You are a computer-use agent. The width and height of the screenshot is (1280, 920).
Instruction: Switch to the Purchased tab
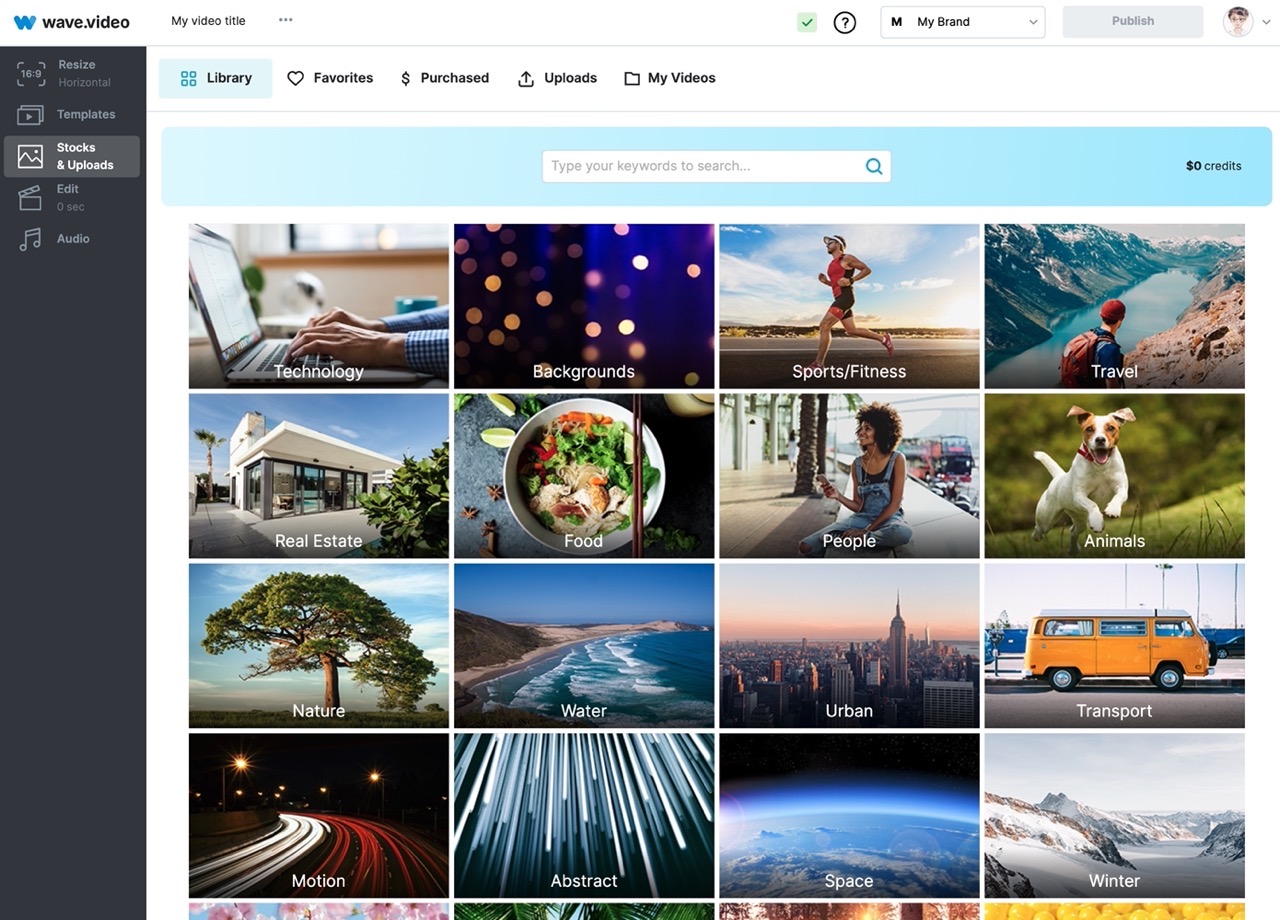pos(444,78)
